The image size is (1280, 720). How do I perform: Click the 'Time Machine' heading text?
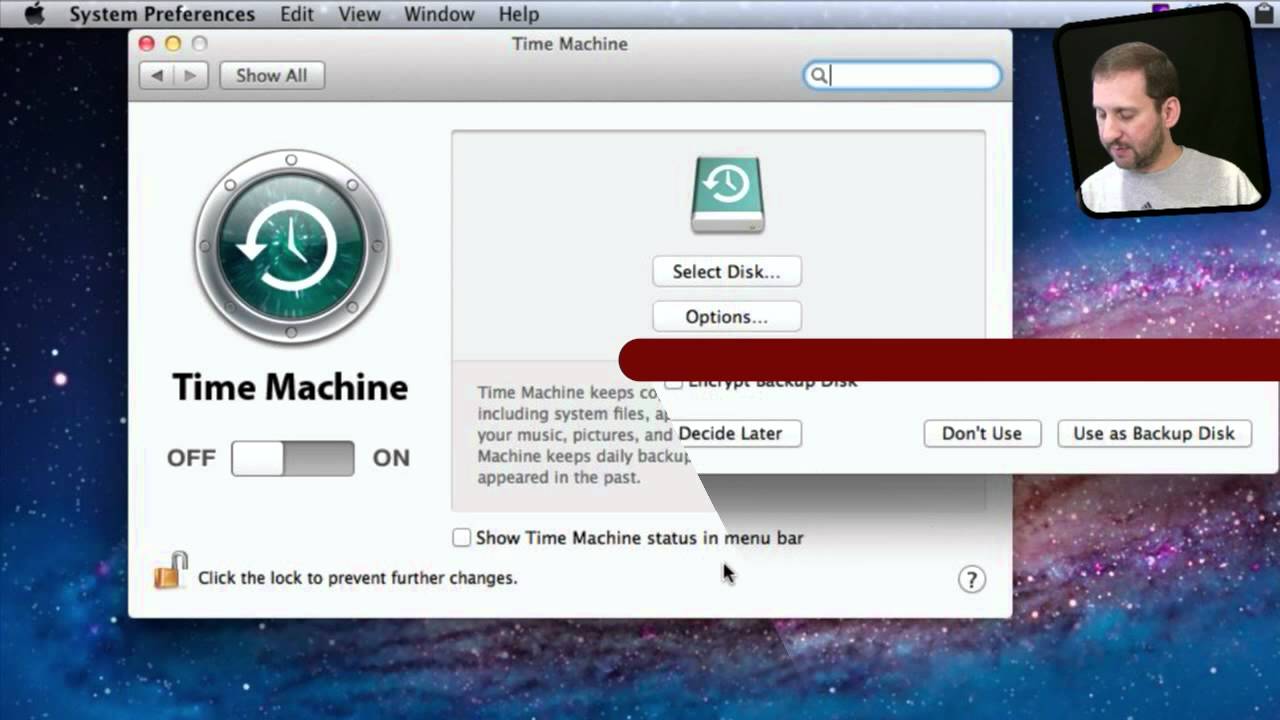click(290, 387)
